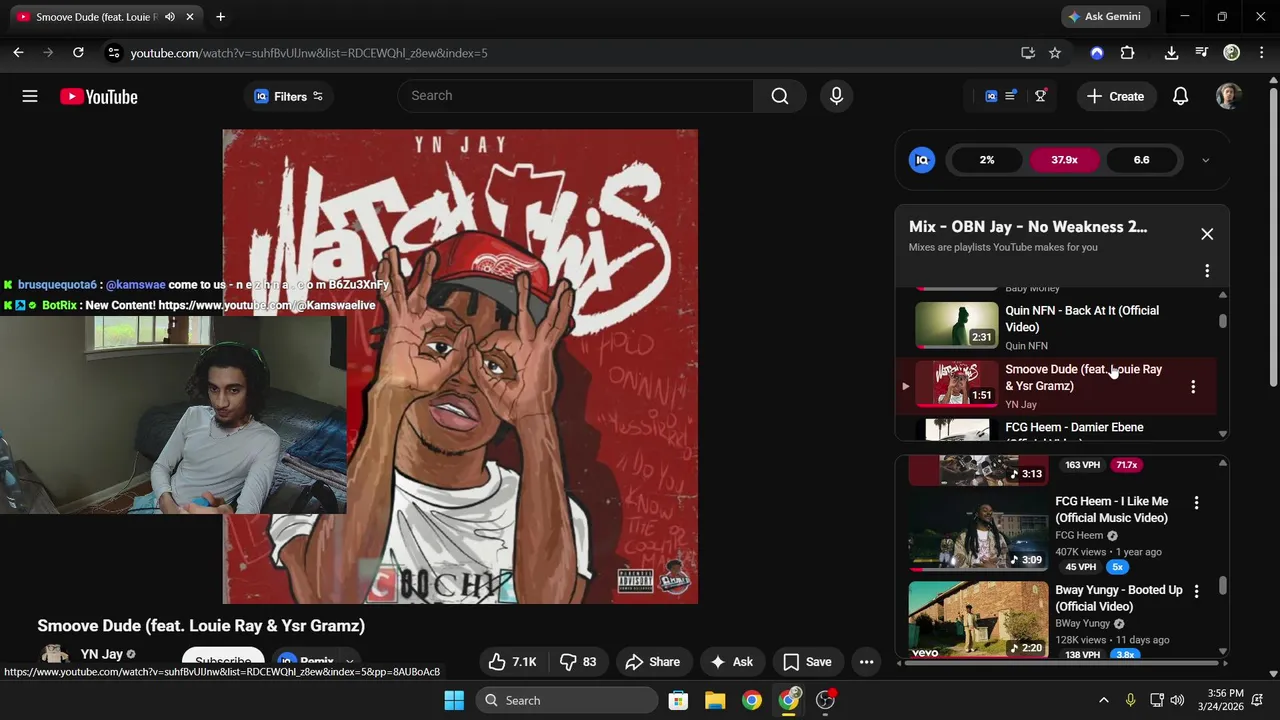Image resolution: width=1280 pixels, height=720 pixels.
Task: Search with voice microphone icon
Action: (x=836, y=96)
